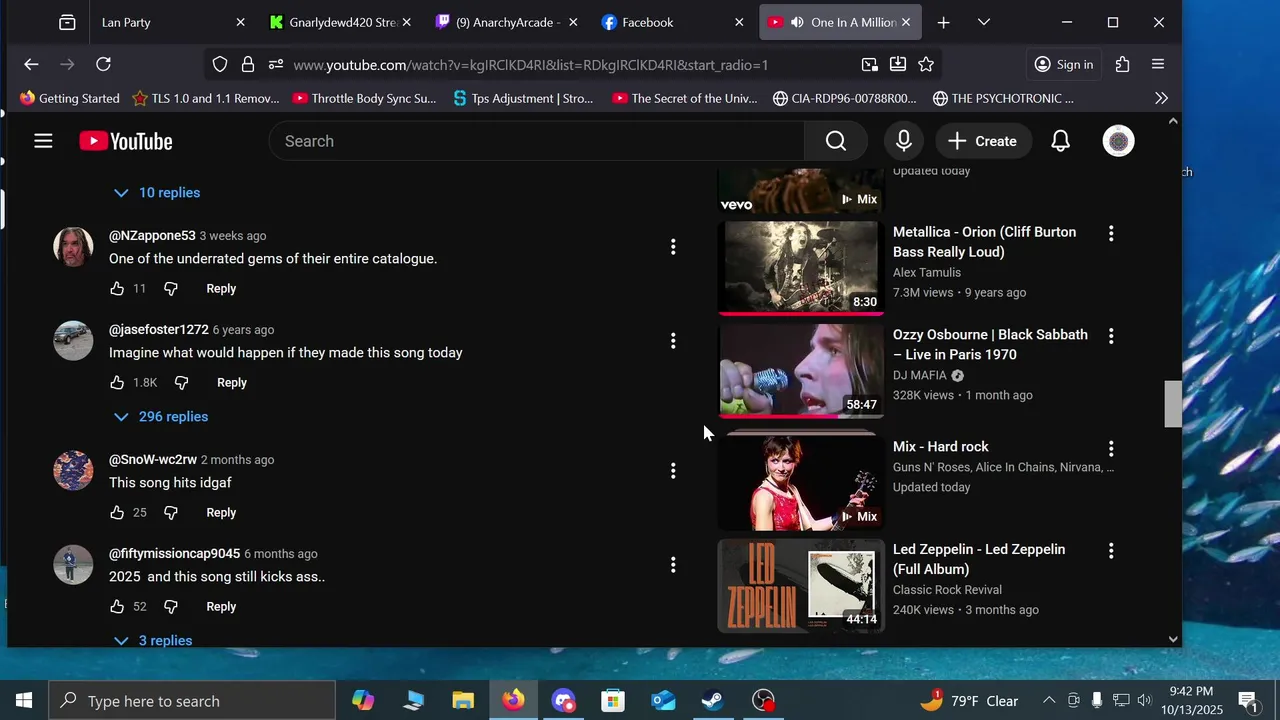Screen dimensions: 1280x720
Task: Reply to the @fiftymissioncap9045 comment
Action: tap(221, 606)
